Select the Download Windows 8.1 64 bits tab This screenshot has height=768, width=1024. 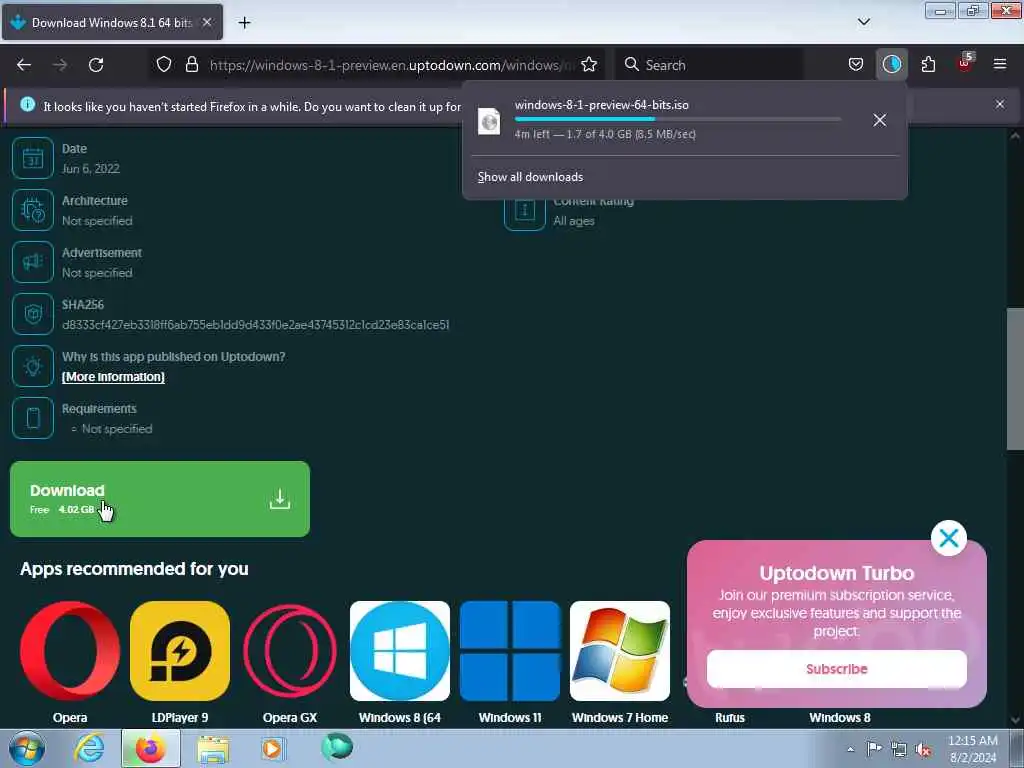click(x=112, y=22)
